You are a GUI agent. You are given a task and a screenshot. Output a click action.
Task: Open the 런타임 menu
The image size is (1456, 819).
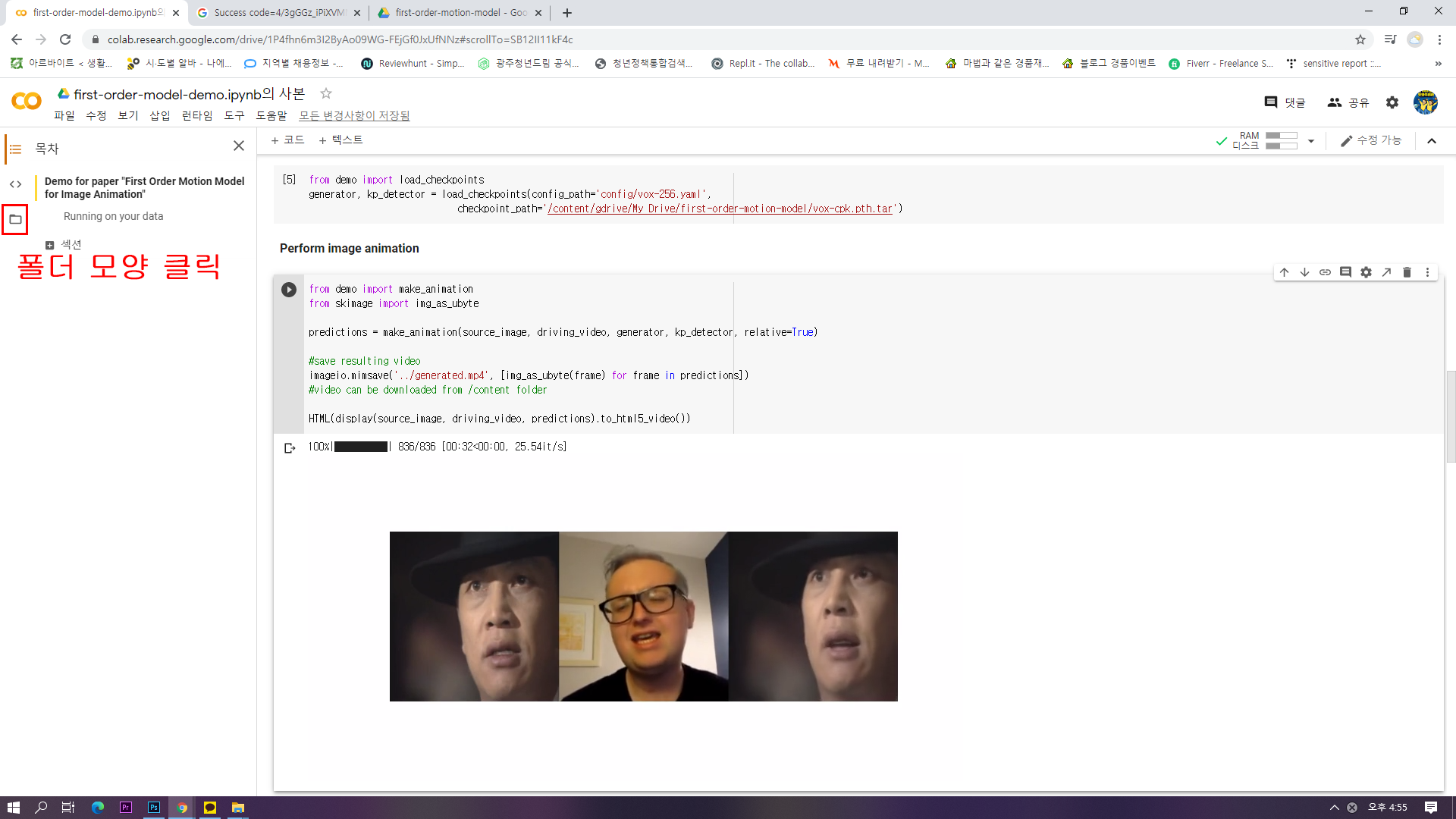tap(197, 115)
